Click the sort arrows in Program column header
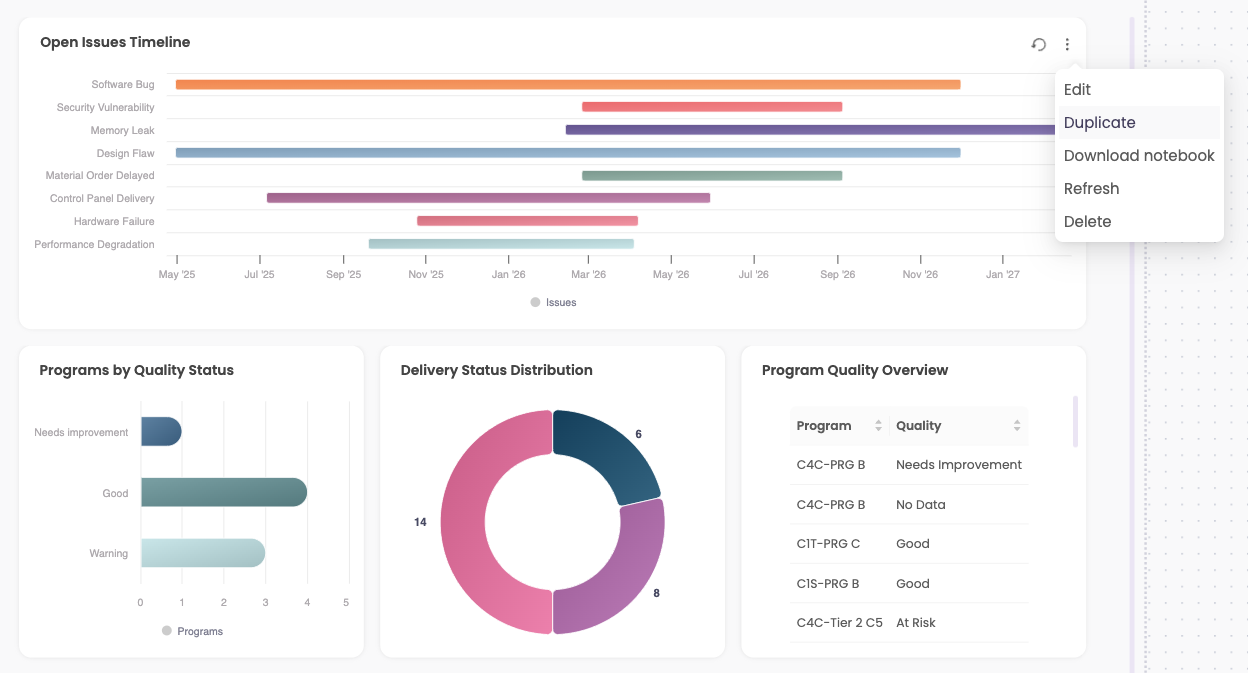 (x=878, y=426)
